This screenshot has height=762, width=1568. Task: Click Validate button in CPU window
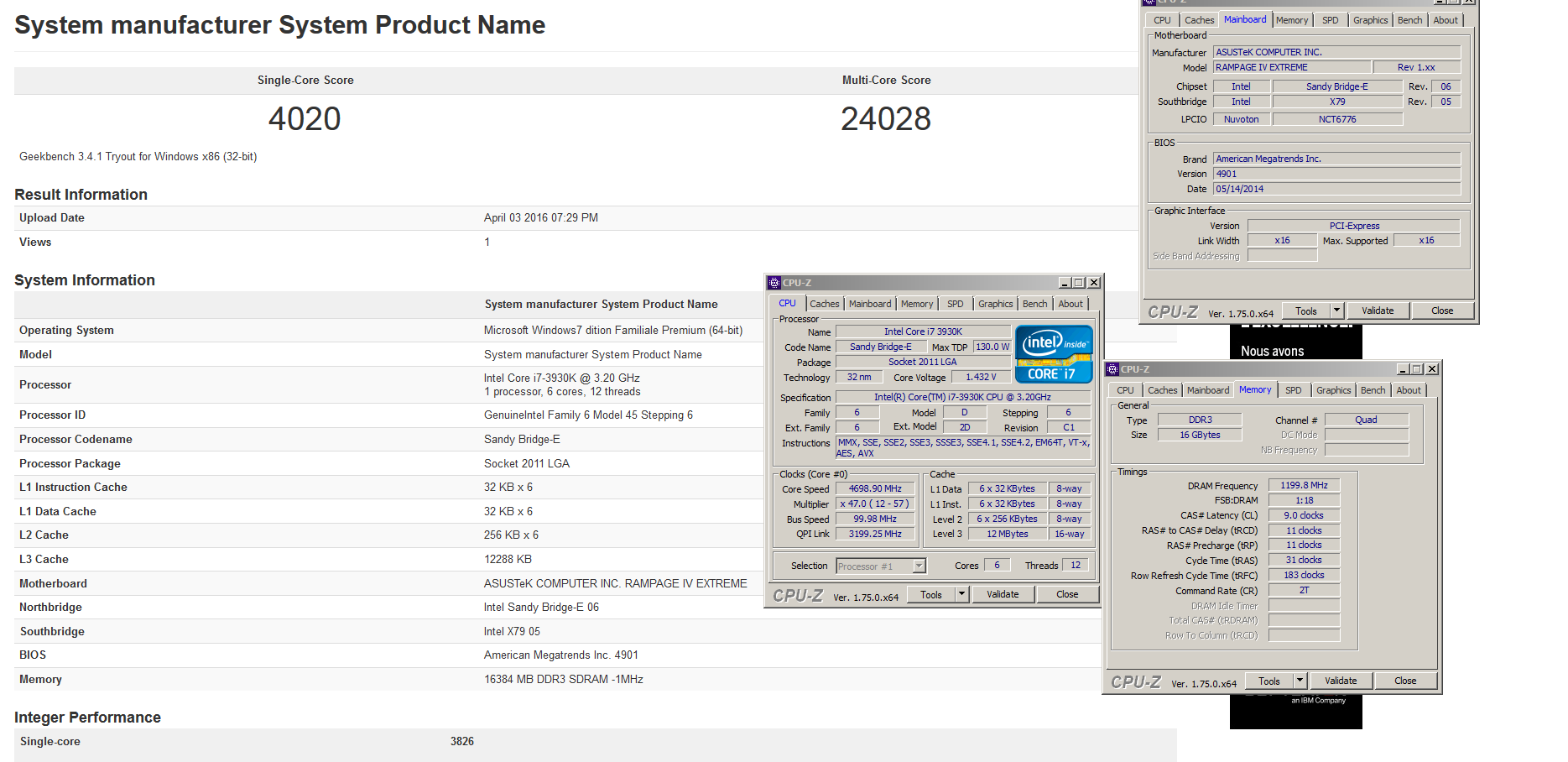1003,594
